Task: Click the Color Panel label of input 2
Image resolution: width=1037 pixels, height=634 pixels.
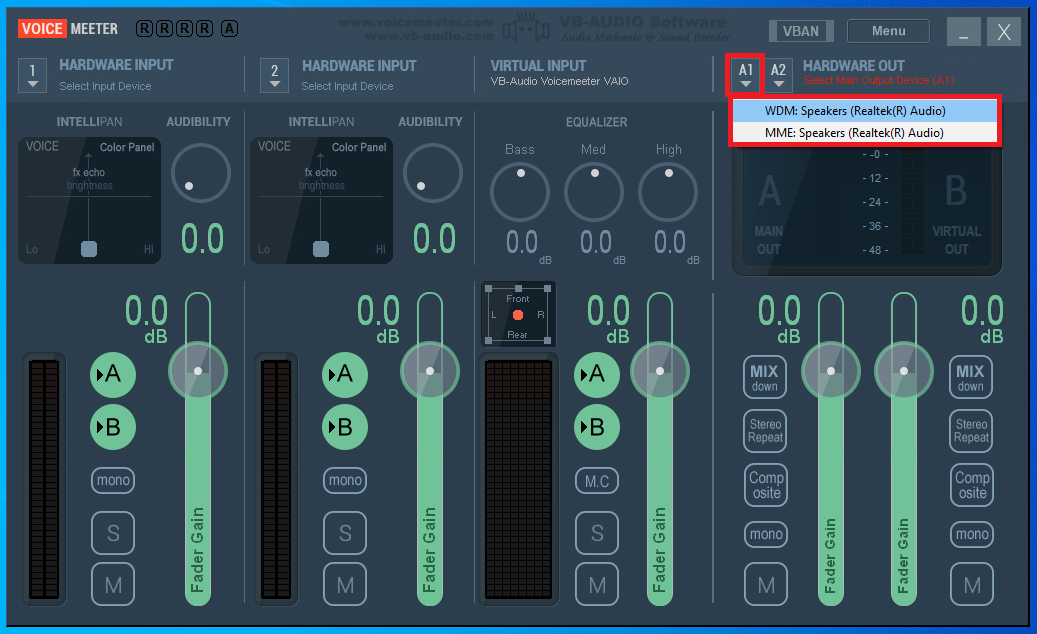Action: pyautogui.click(x=359, y=147)
